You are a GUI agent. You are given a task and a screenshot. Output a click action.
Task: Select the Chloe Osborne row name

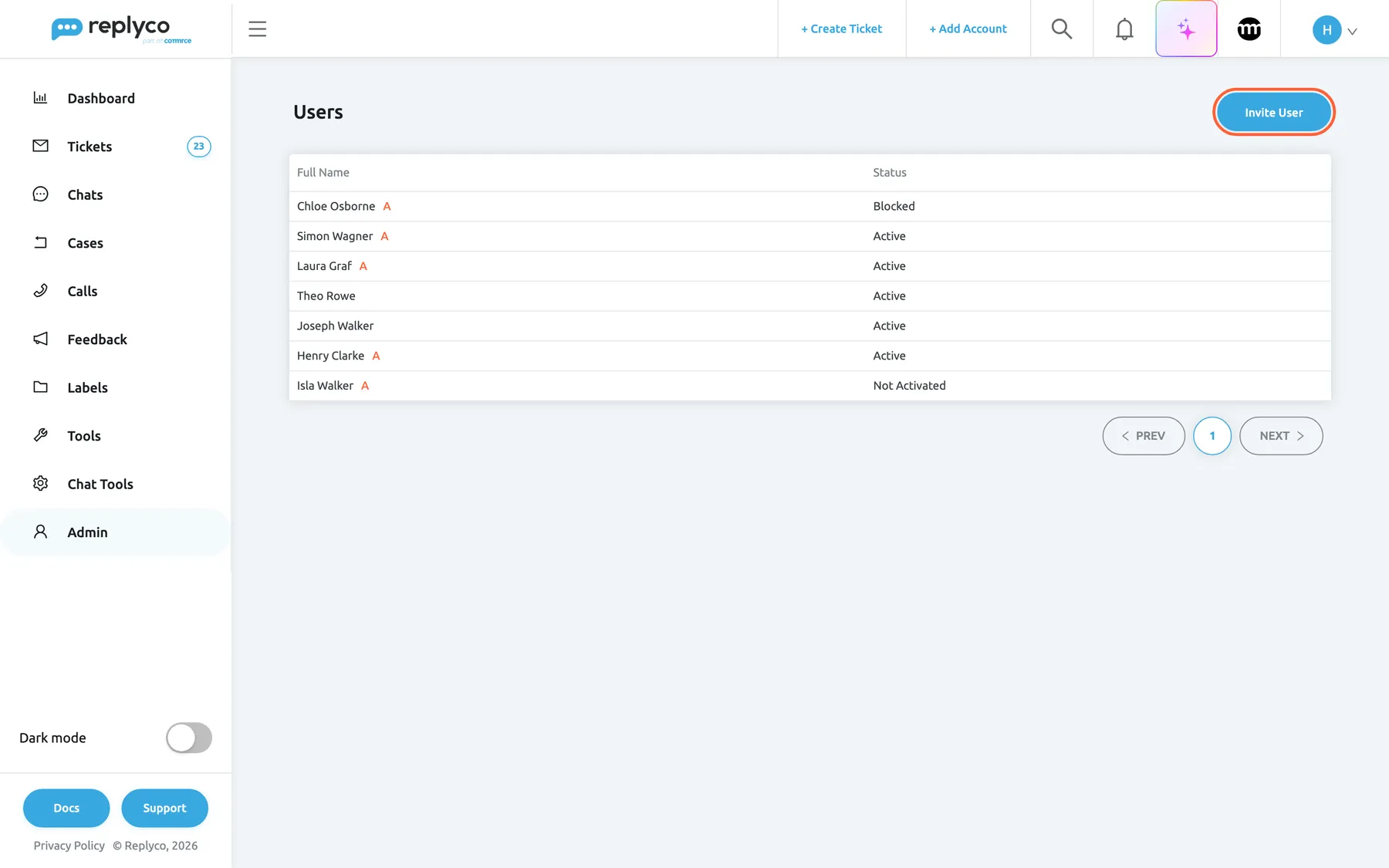click(x=336, y=206)
